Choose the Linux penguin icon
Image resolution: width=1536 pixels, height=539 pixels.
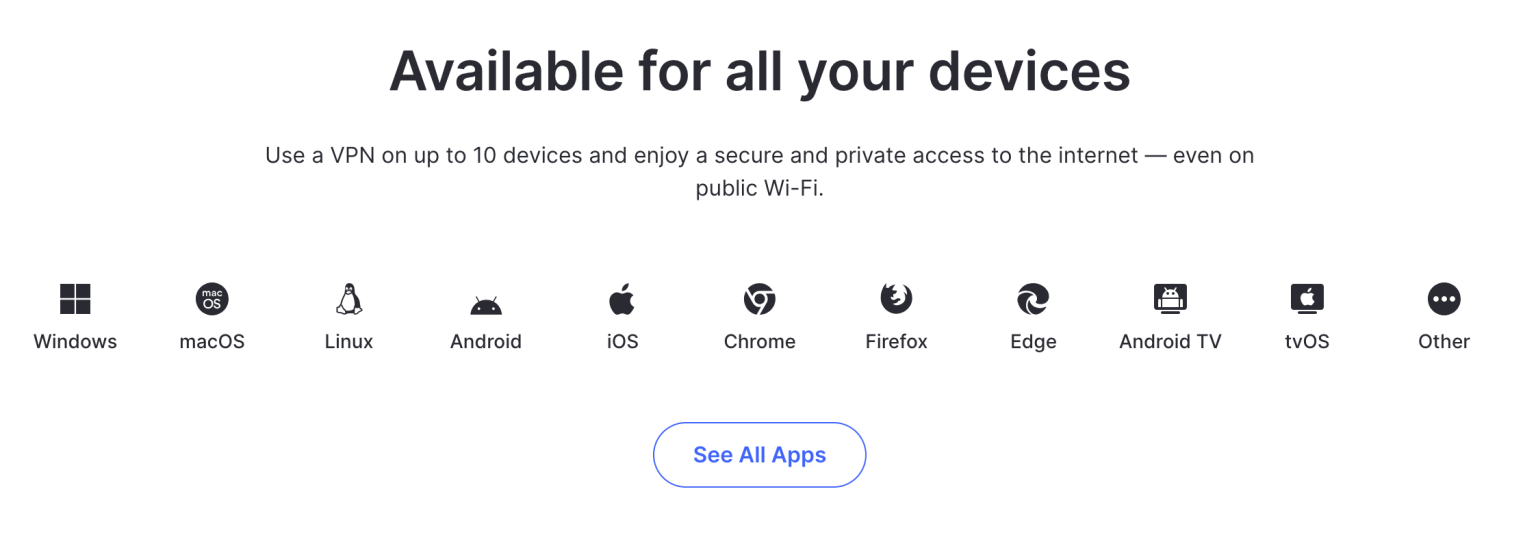point(349,298)
